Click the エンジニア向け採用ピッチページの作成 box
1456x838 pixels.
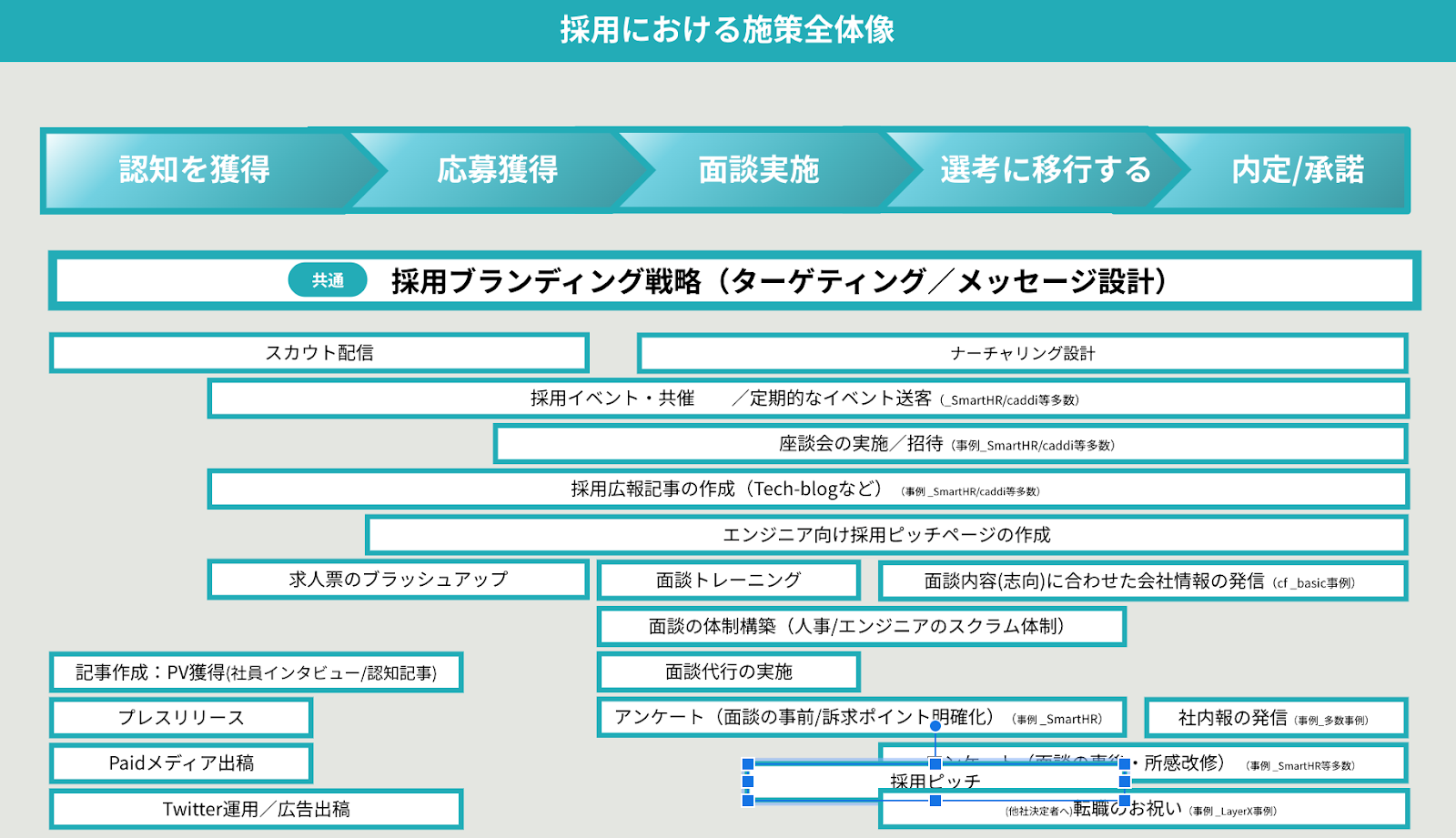coord(887,535)
